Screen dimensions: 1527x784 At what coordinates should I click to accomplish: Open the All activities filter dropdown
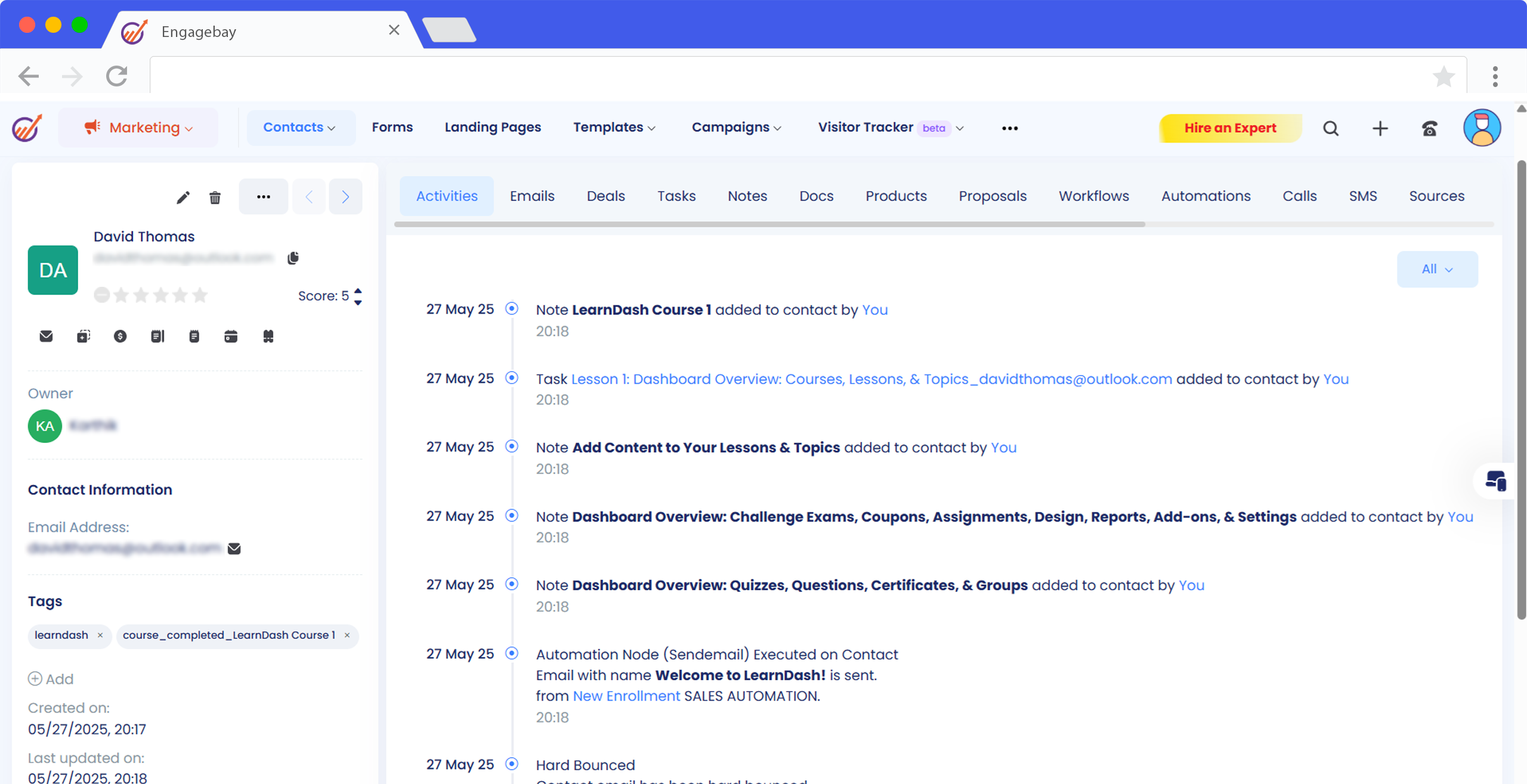1437,269
